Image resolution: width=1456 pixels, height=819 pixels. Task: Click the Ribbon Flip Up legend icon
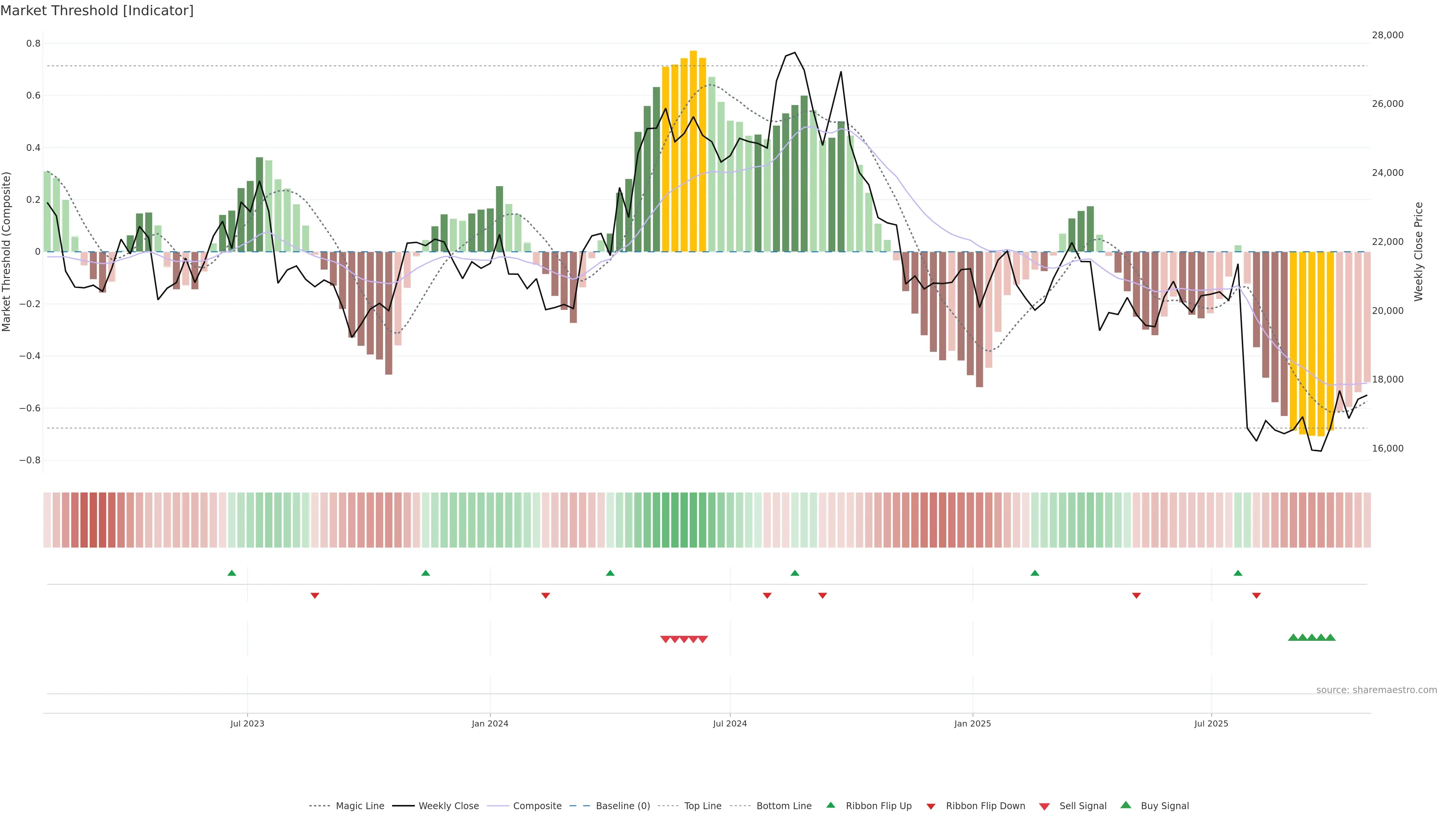[x=830, y=805]
